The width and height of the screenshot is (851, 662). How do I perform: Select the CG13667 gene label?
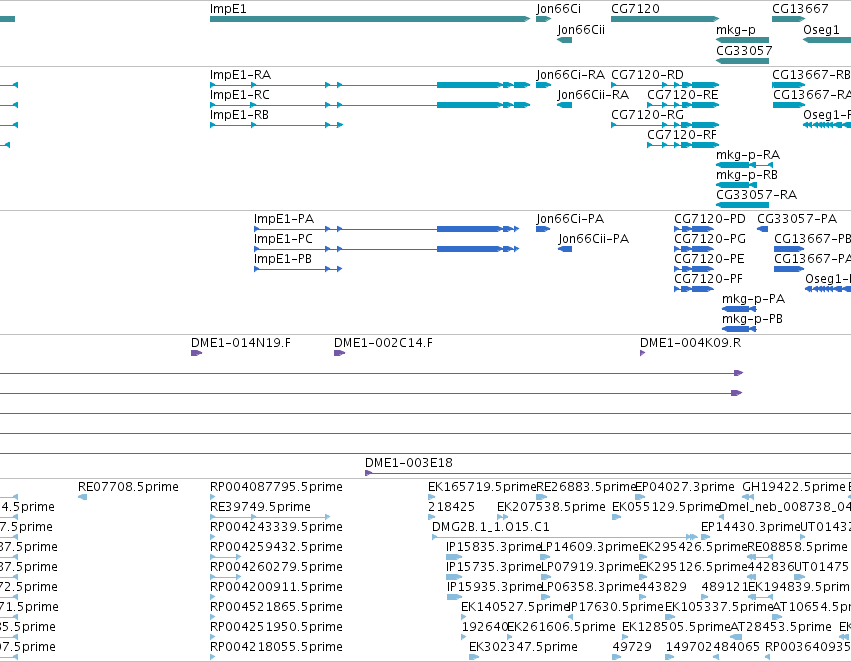(800, 9)
